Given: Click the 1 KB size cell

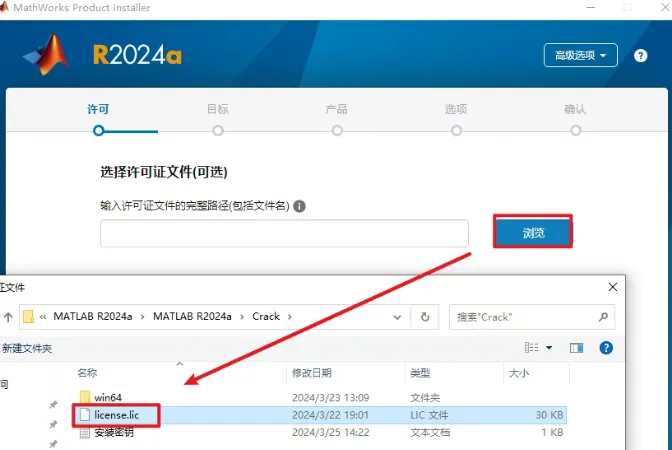Looking at the screenshot, I should tap(552, 432).
